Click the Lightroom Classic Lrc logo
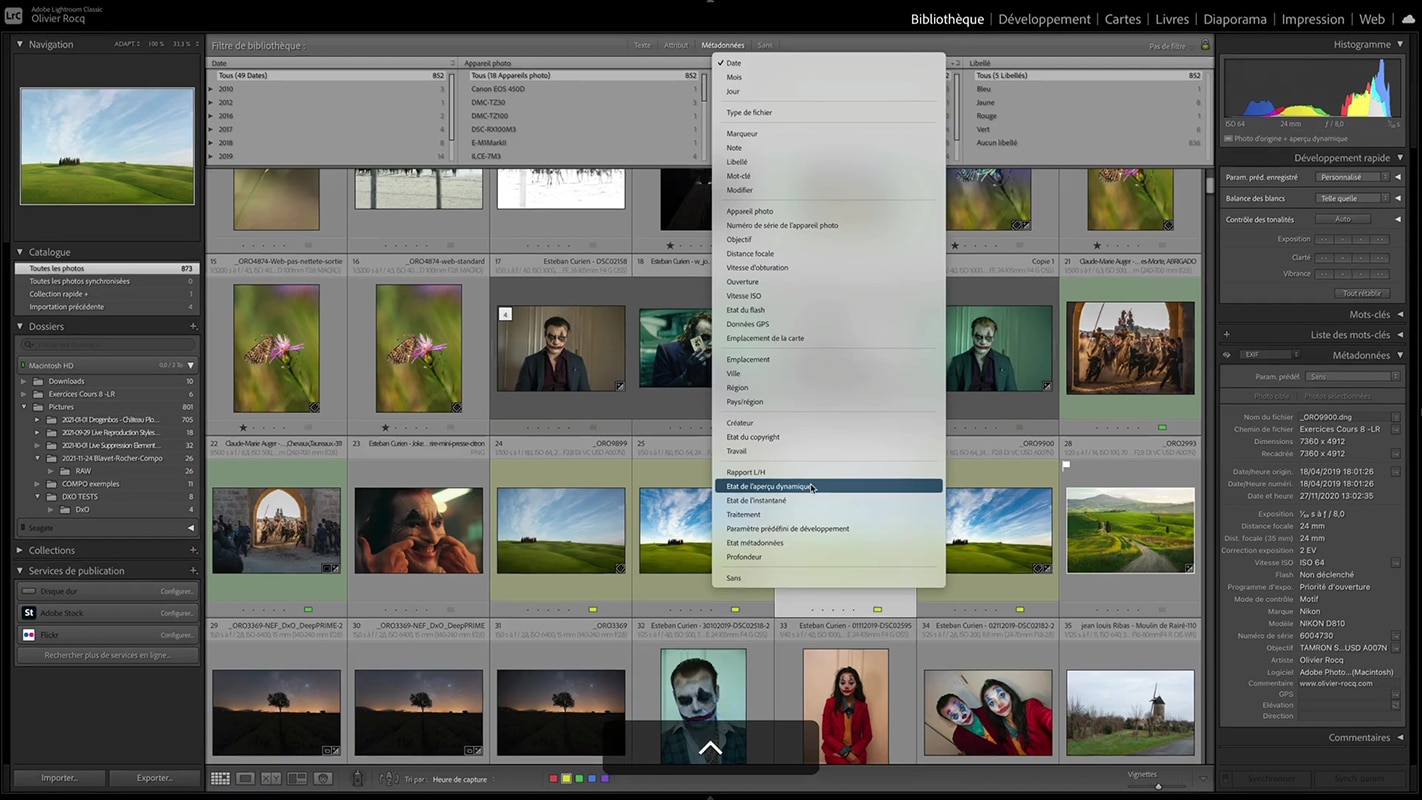Viewport: 1422px width, 800px height. coord(14,14)
